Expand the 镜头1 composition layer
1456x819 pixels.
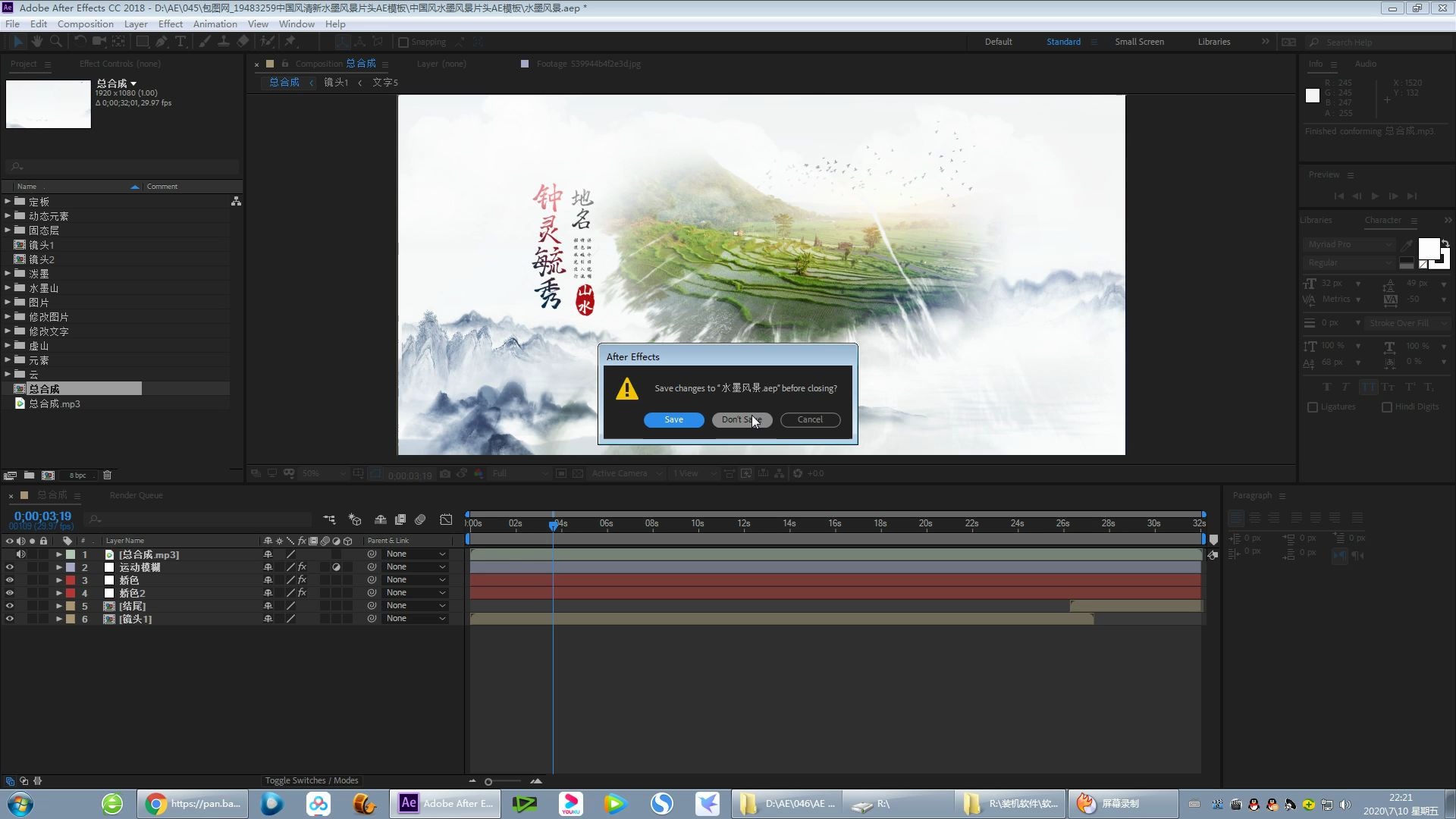point(58,619)
